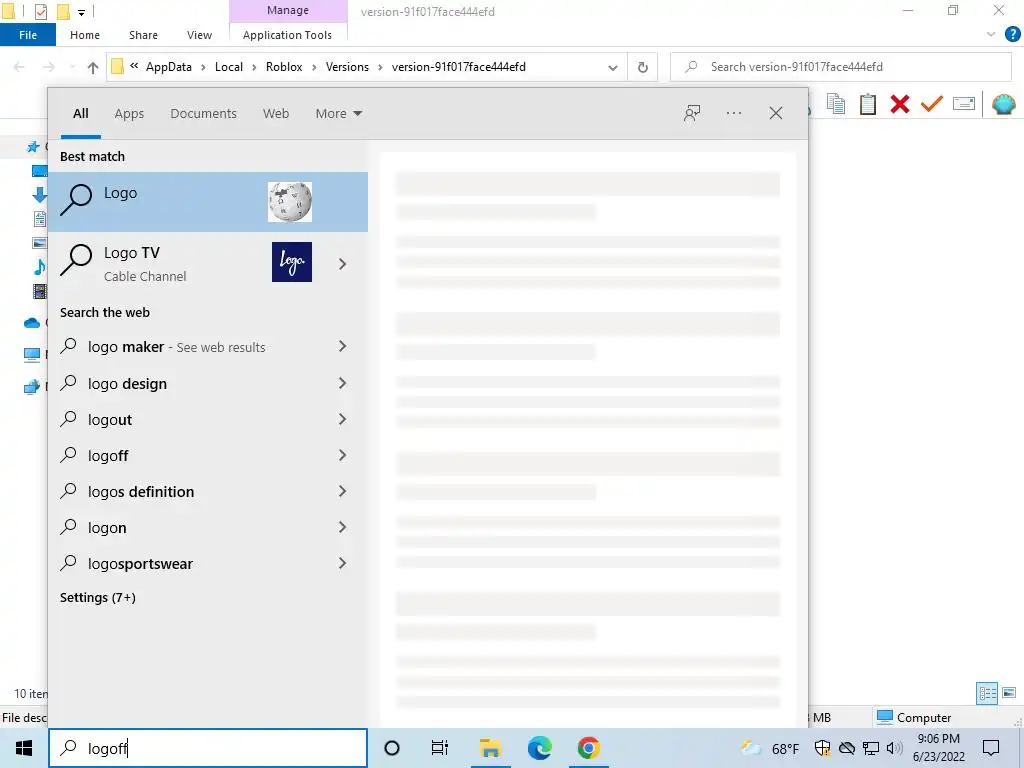1024x768 pixels.
Task: Launch Microsoft Edge from taskbar
Action: pos(539,748)
